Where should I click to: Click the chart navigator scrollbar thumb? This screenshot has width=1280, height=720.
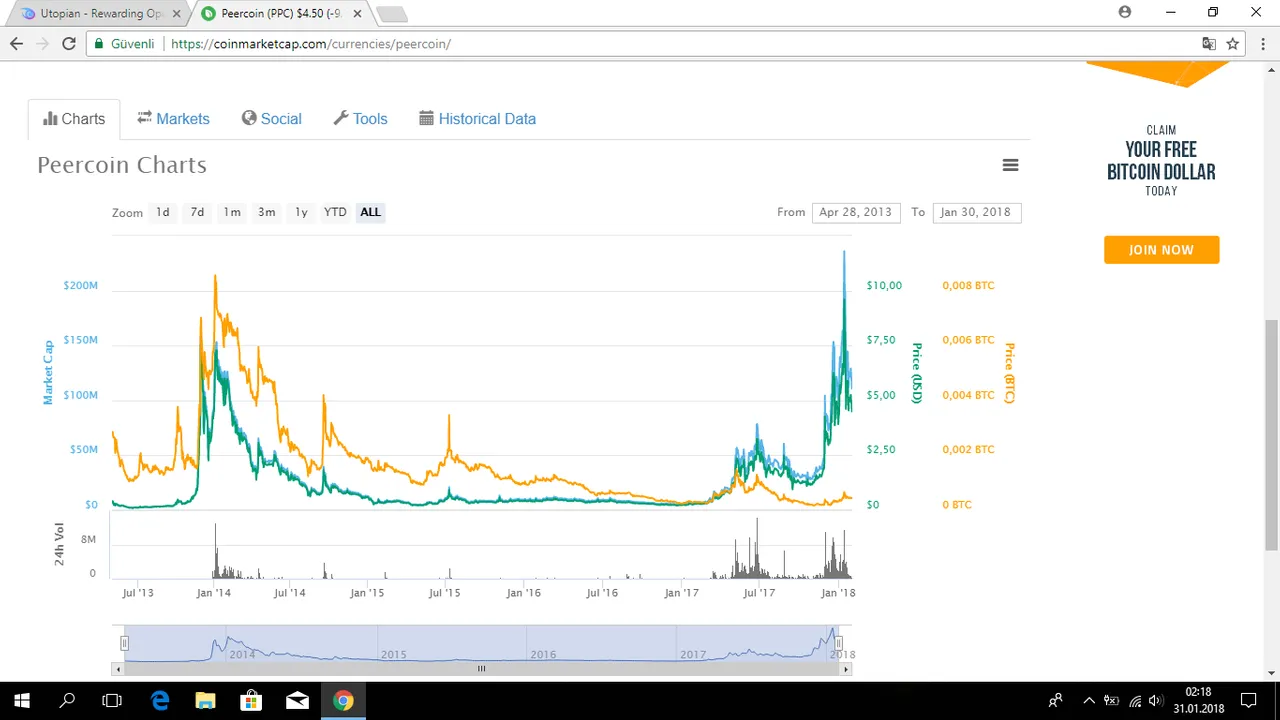(x=481, y=669)
